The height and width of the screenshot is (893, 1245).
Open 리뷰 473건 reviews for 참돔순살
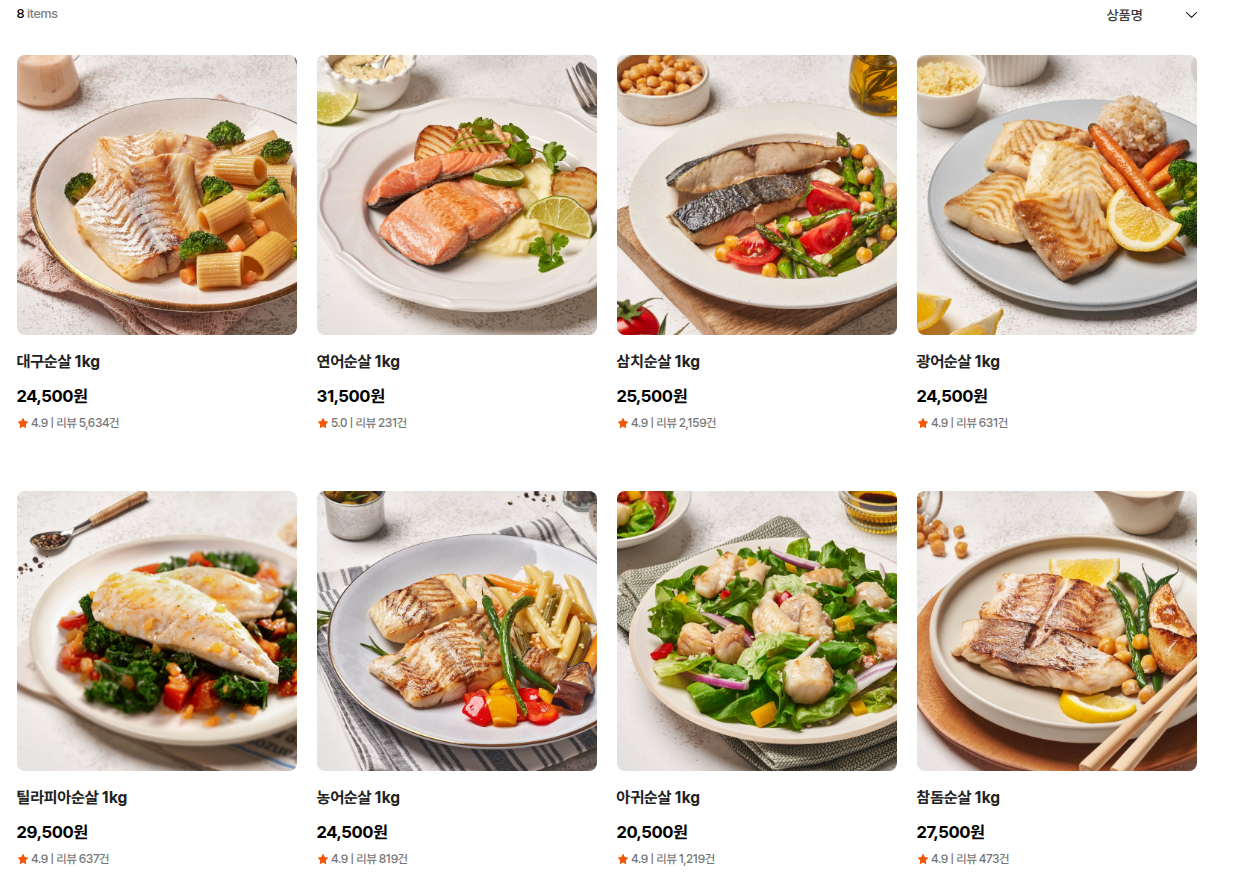click(982, 859)
